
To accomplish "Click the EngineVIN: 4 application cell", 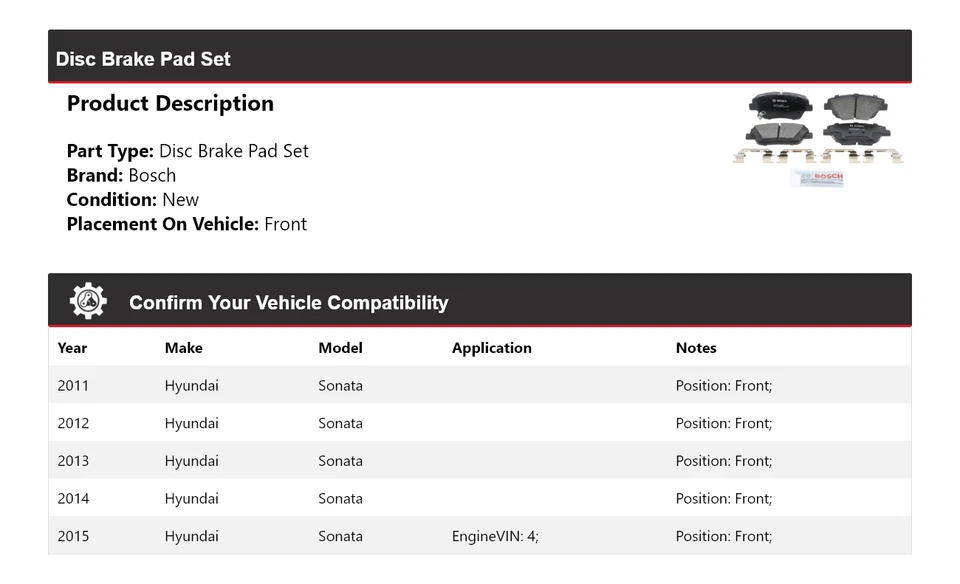I will (x=495, y=536).
